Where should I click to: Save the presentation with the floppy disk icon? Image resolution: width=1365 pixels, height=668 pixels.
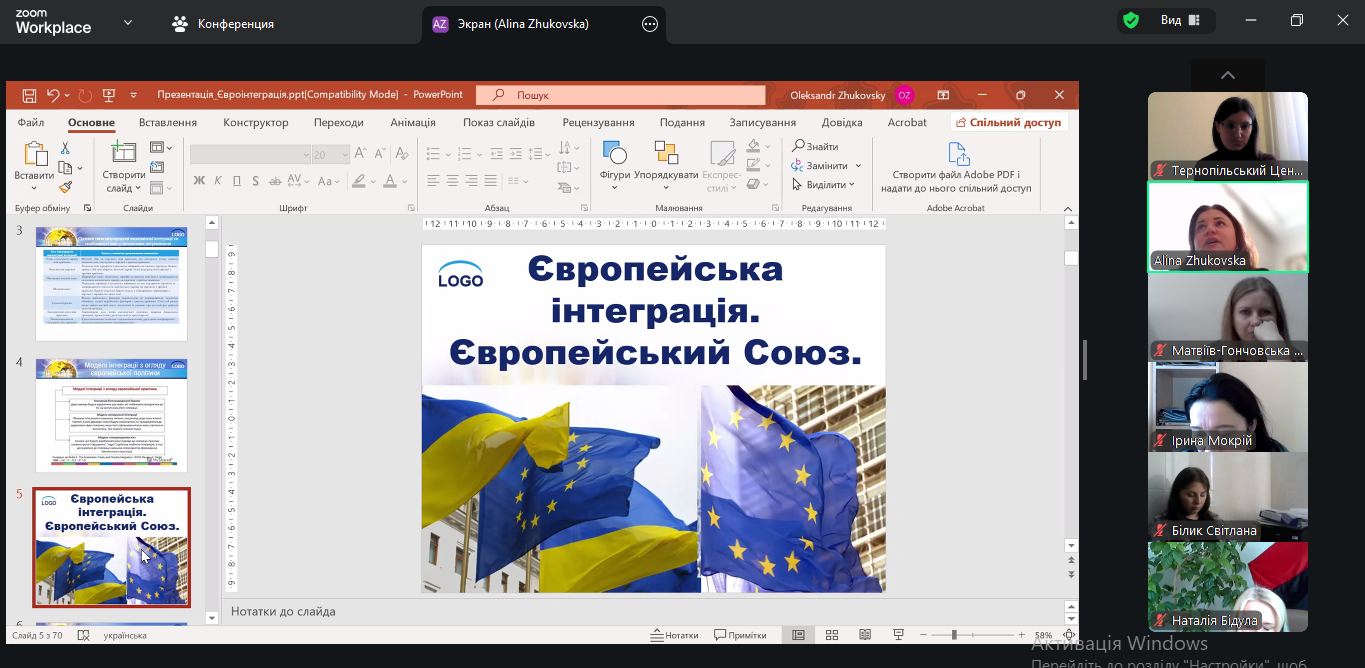coord(30,95)
